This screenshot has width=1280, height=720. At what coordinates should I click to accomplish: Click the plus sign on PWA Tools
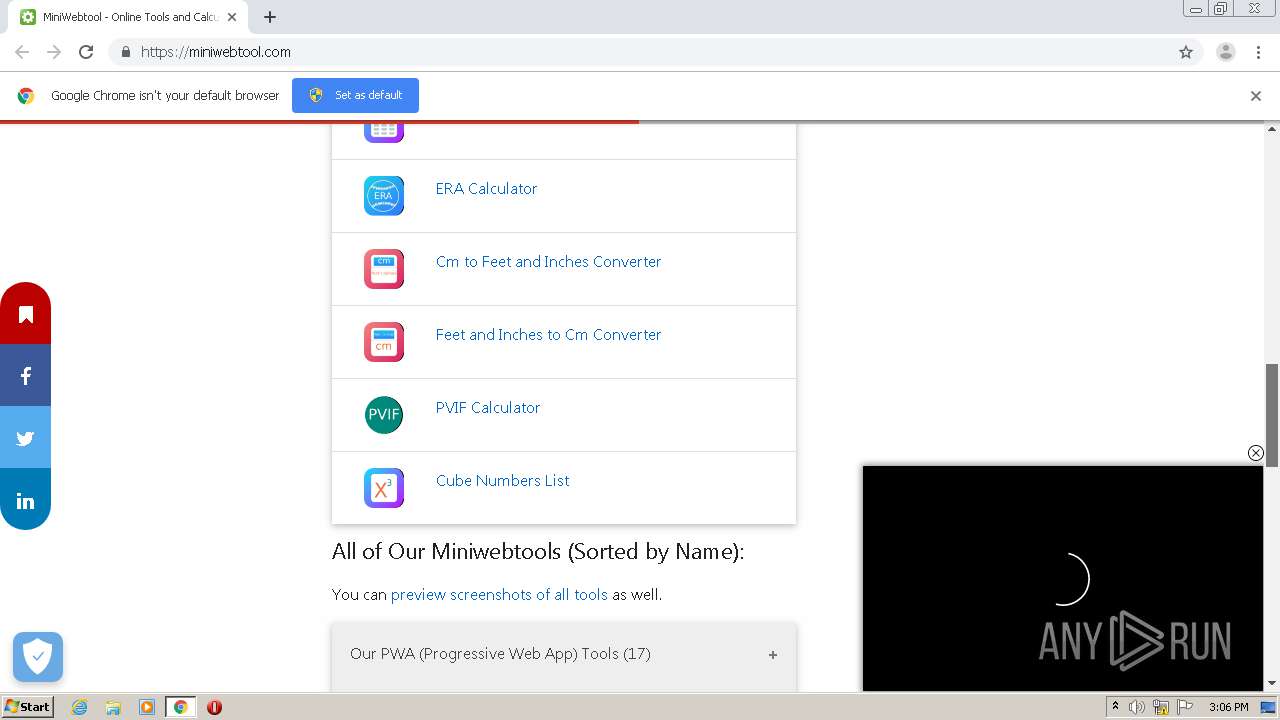click(772, 655)
